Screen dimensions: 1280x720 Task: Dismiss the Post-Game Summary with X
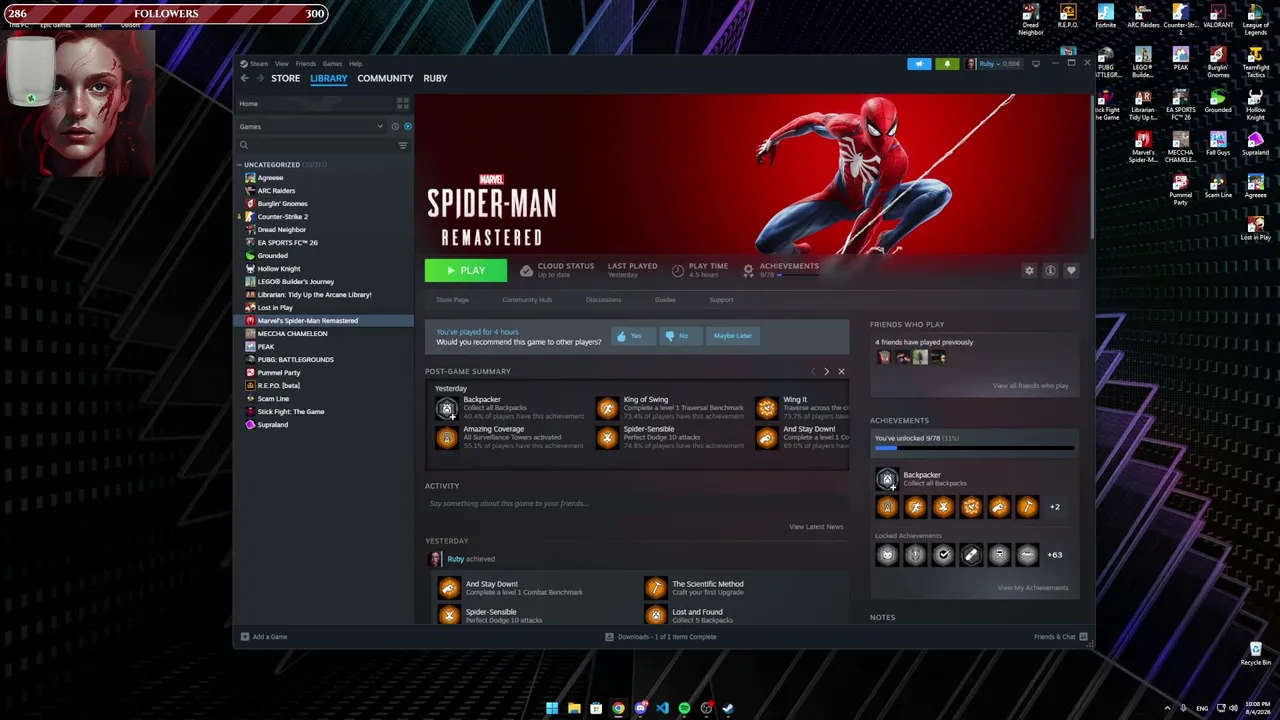[841, 371]
